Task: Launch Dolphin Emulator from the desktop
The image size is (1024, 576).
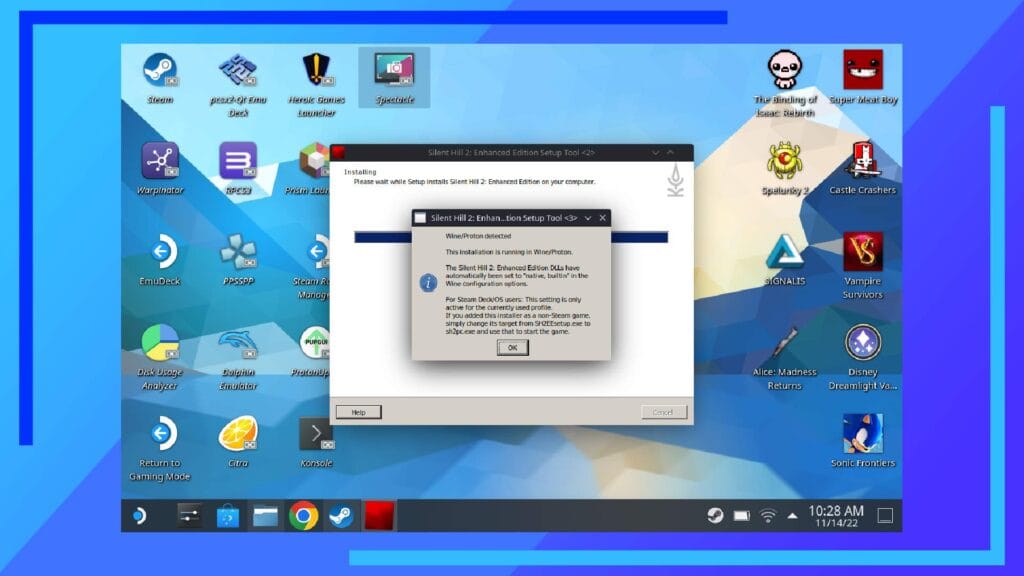Action: 238,345
